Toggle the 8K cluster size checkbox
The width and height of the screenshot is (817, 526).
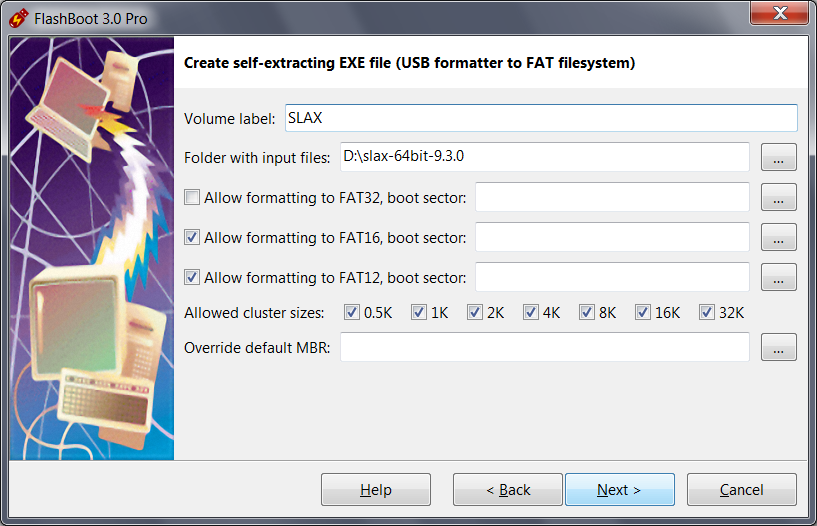(587, 312)
